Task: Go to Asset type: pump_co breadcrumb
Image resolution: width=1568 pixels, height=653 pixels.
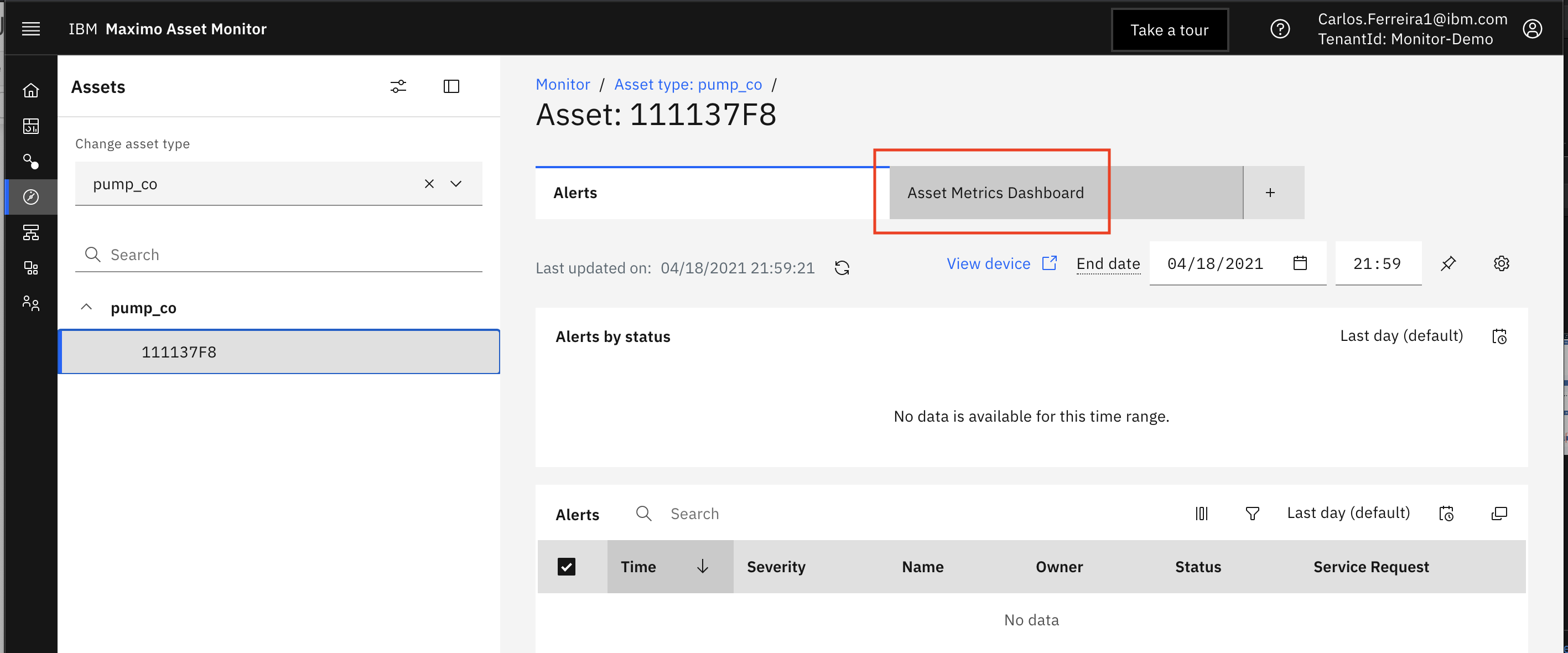Action: (x=688, y=84)
